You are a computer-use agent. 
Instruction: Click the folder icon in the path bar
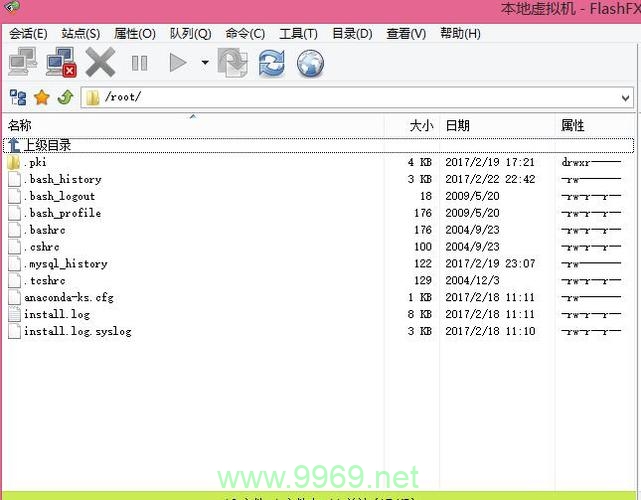[x=93, y=98]
